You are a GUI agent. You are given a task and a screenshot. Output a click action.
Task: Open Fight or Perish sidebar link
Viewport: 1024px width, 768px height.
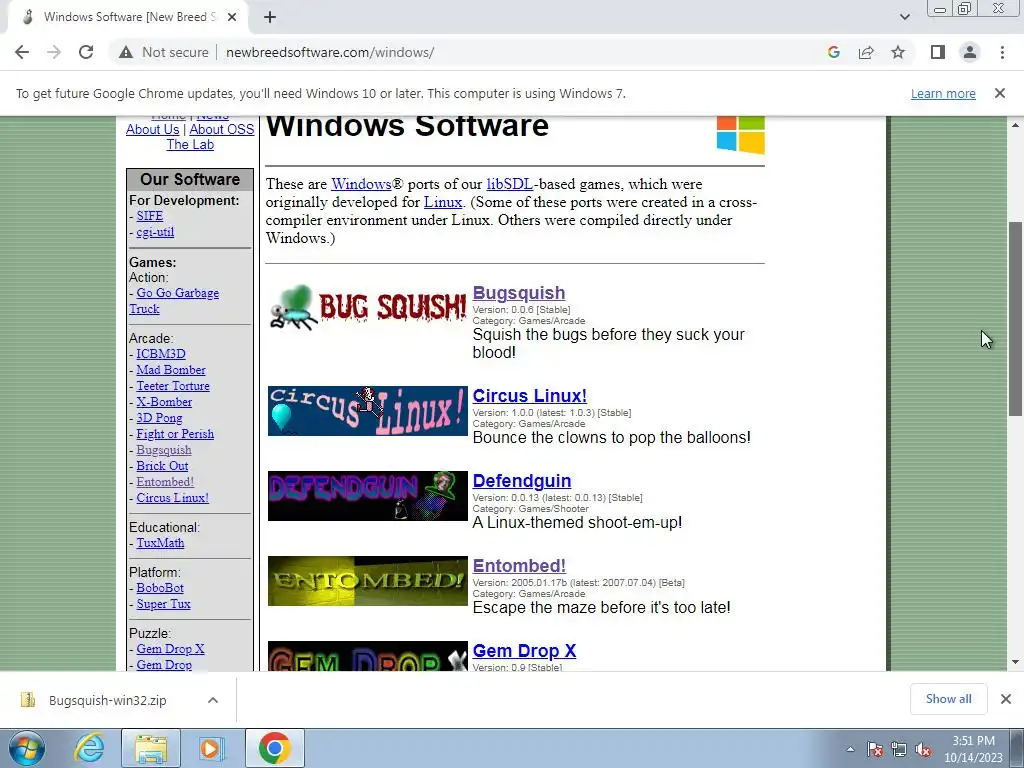coord(175,434)
